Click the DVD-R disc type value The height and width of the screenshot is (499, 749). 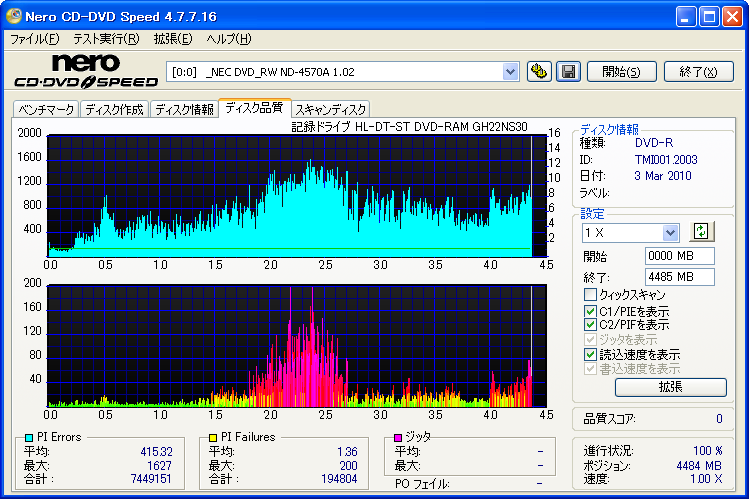tap(654, 143)
